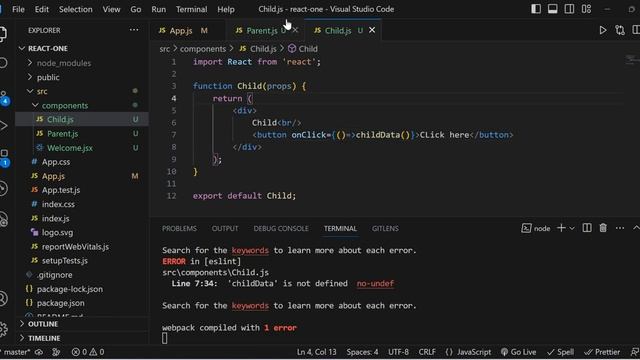
Task: Open logo.svg file
Action: point(82,233)
